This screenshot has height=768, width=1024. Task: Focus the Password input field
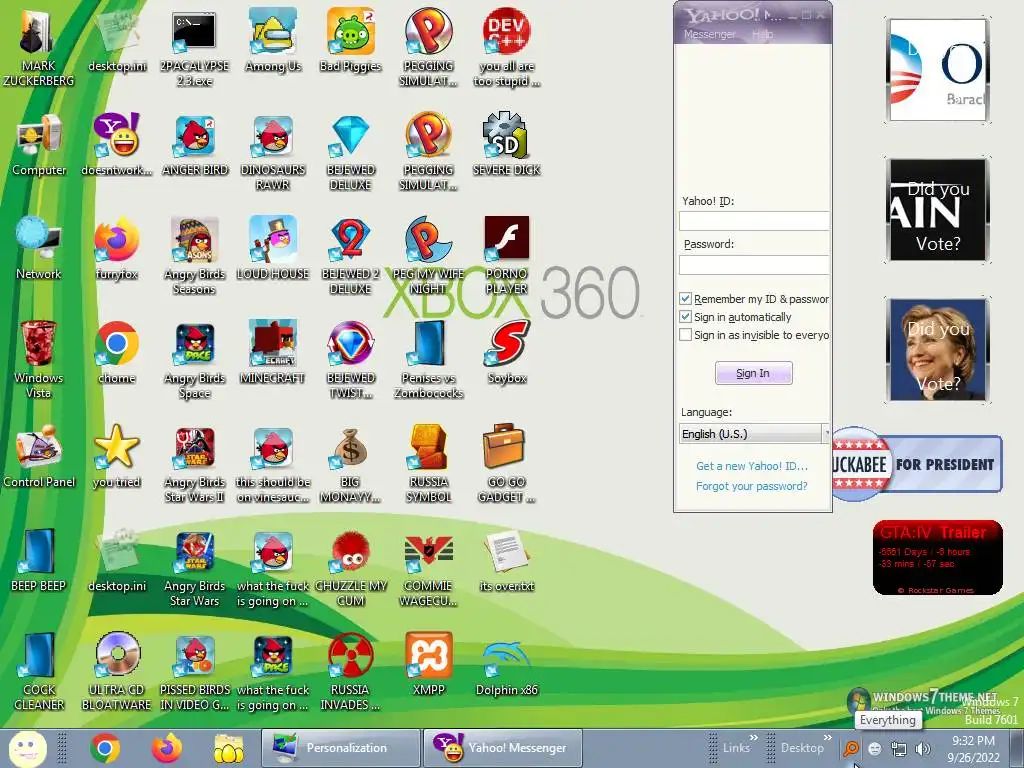coord(754,264)
